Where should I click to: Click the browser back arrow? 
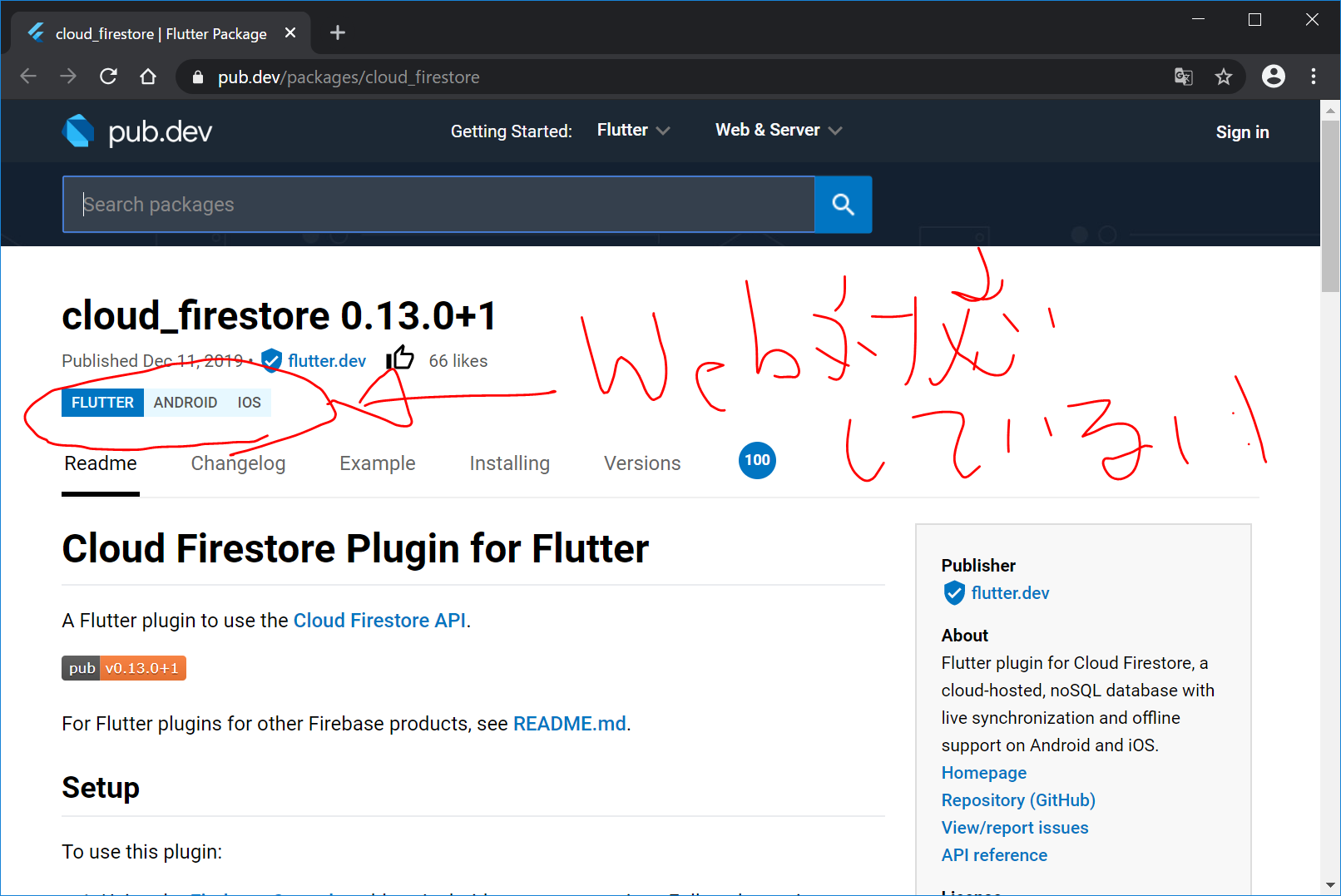[x=28, y=77]
